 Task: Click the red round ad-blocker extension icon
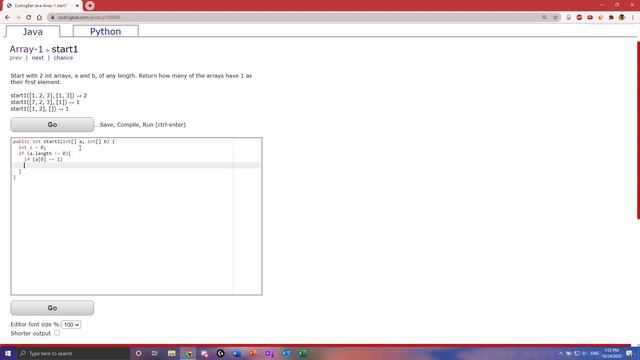tap(579, 18)
